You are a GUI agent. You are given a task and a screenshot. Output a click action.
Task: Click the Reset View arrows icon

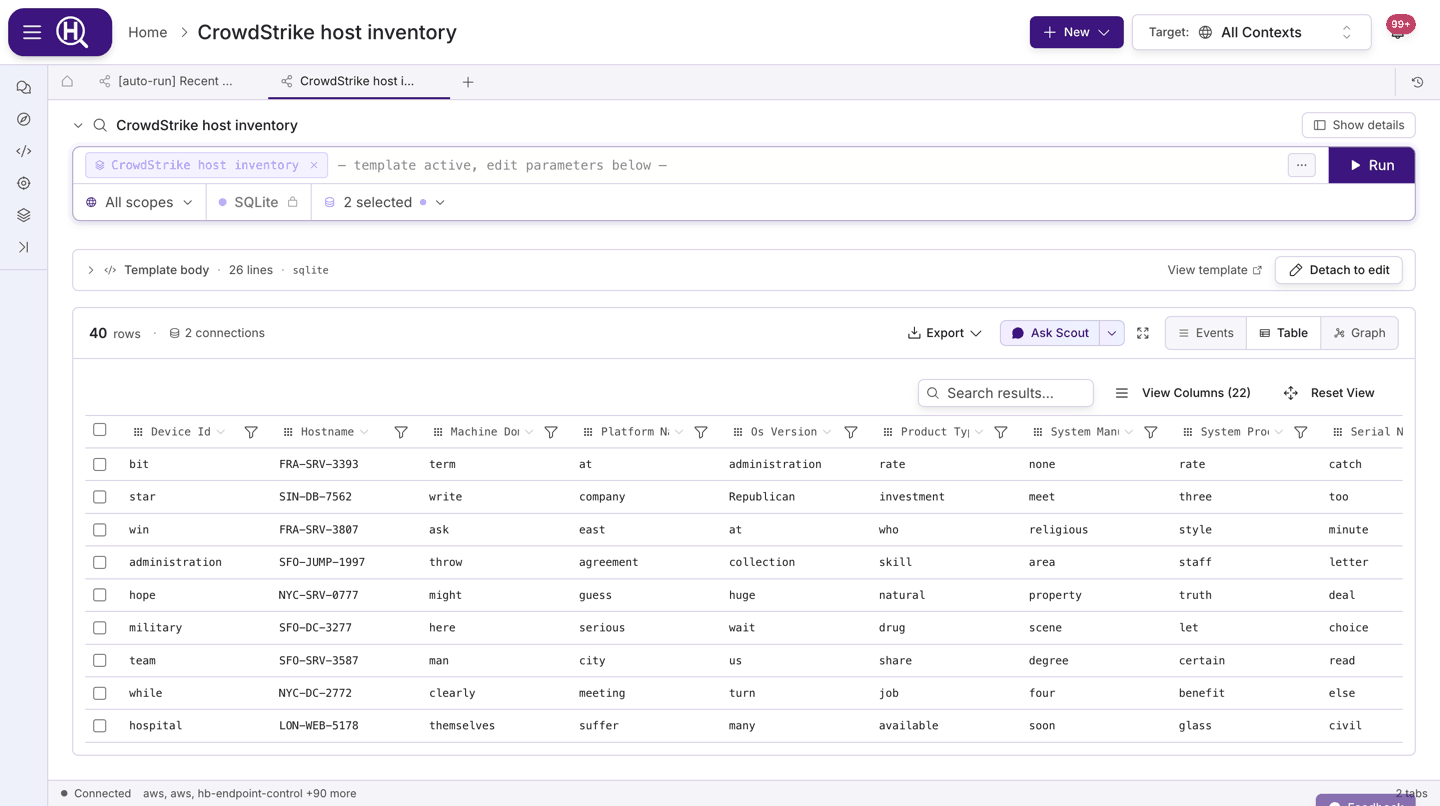pyautogui.click(x=1291, y=393)
